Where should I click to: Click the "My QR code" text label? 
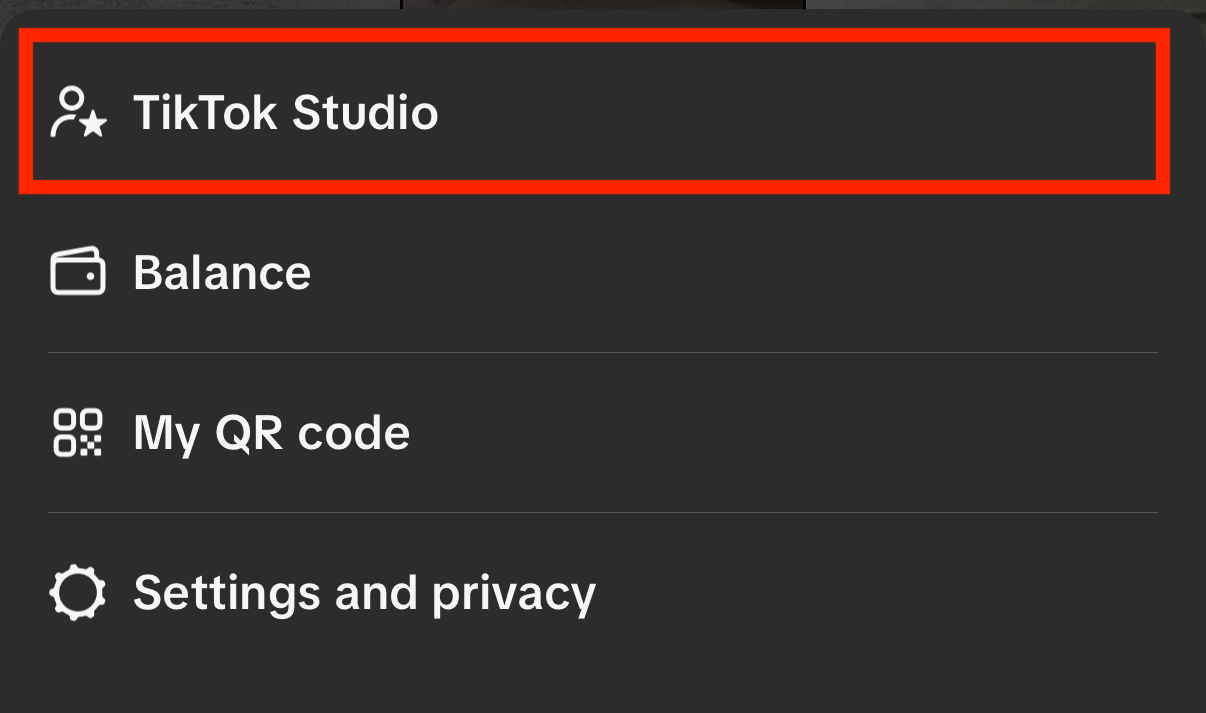(x=272, y=433)
